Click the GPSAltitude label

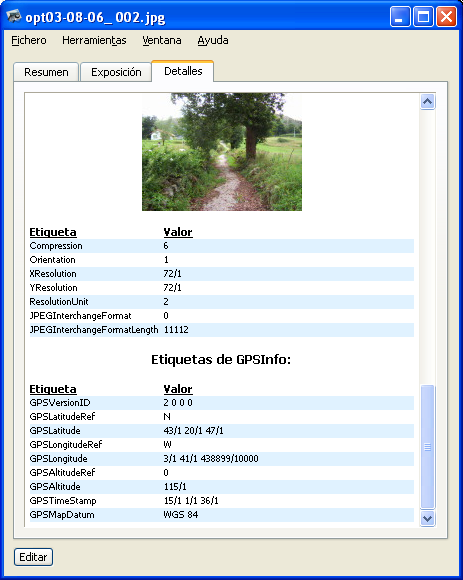click(x=55, y=486)
